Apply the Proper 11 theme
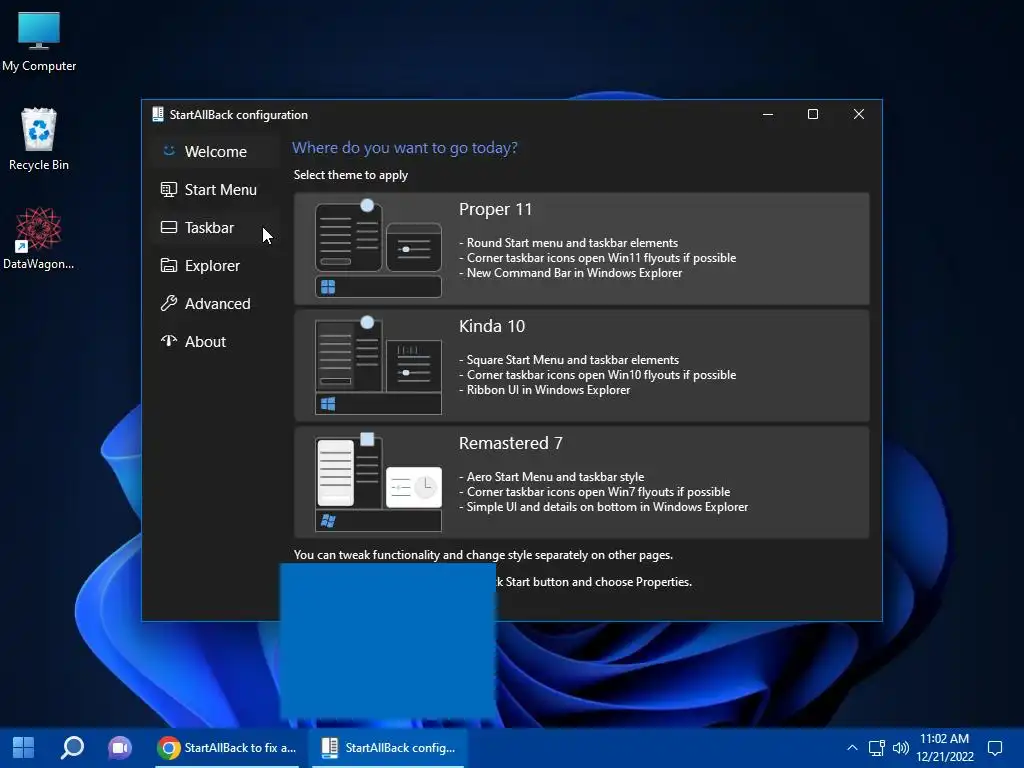Image resolution: width=1024 pixels, height=768 pixels. pyautogui.click(x=581, y=248)
